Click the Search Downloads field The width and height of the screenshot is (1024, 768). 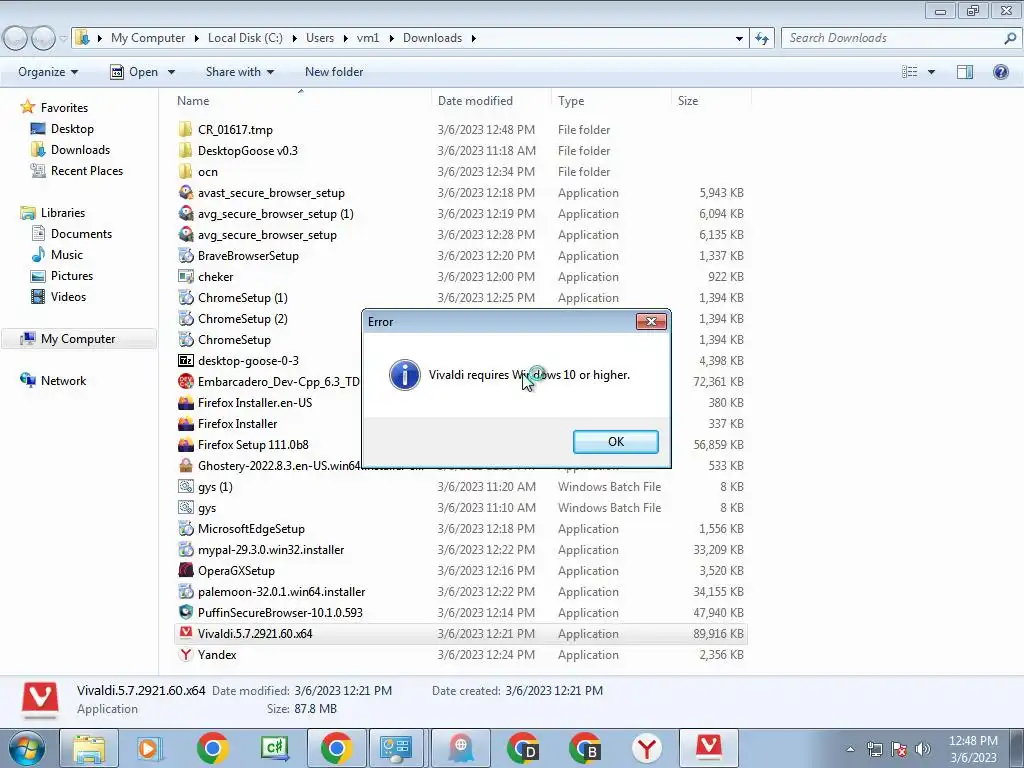pyautogui.click(x=902, y=38)
